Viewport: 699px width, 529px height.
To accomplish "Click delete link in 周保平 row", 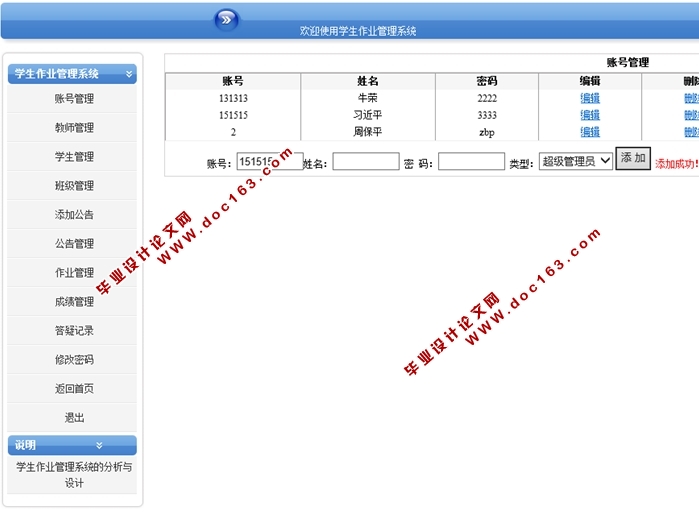I will pyautogui.click(x=691, y=132).
